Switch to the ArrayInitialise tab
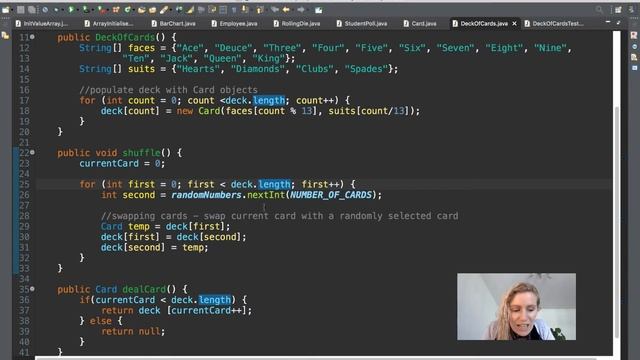640x360 pixels. [109, 24]
